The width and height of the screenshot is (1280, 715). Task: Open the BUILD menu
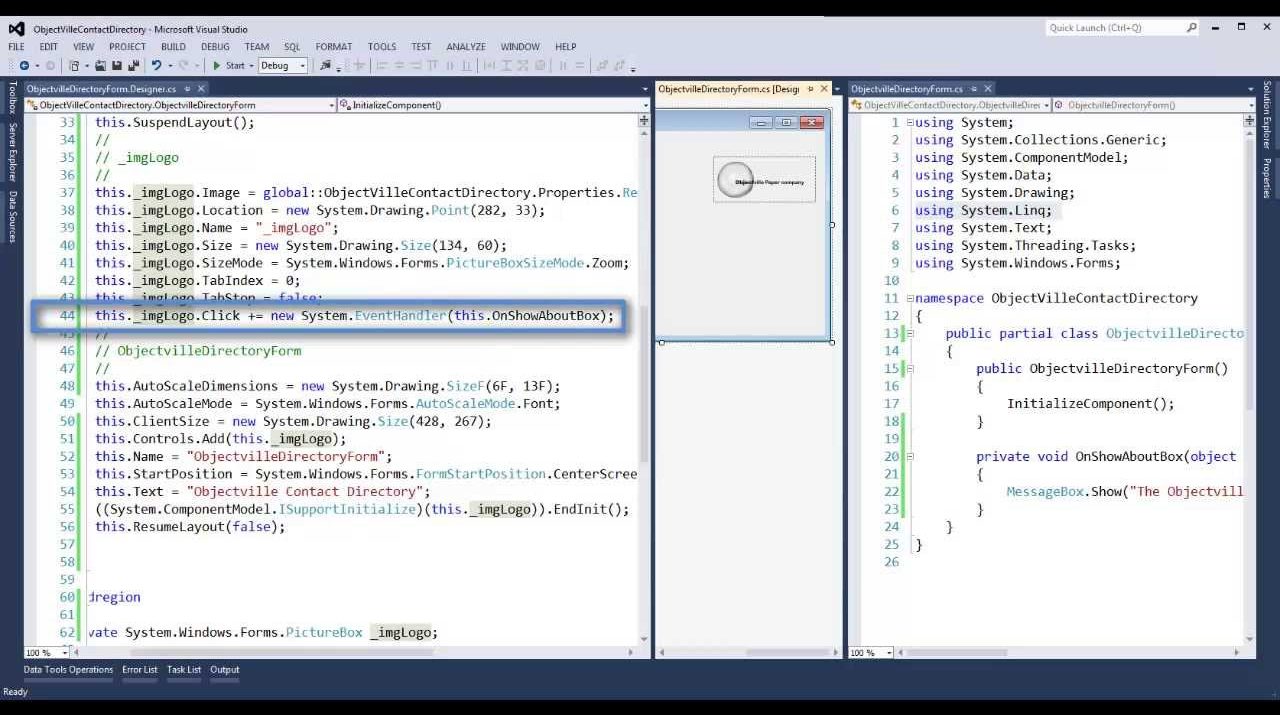click(x=173, y=46)
